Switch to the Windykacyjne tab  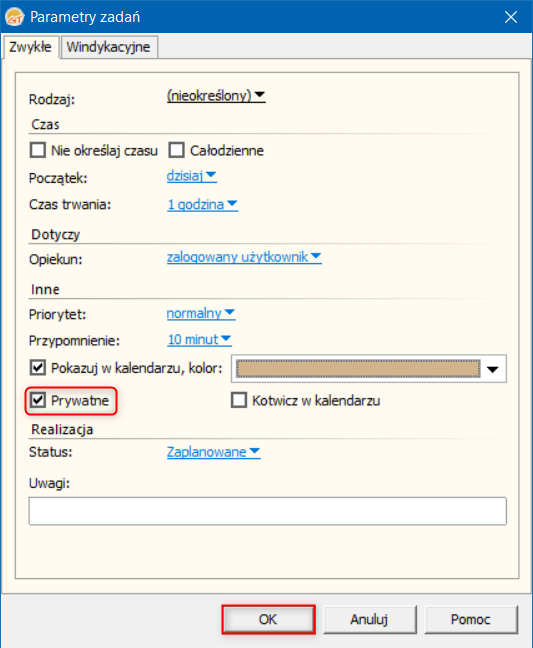coord(109,47)
